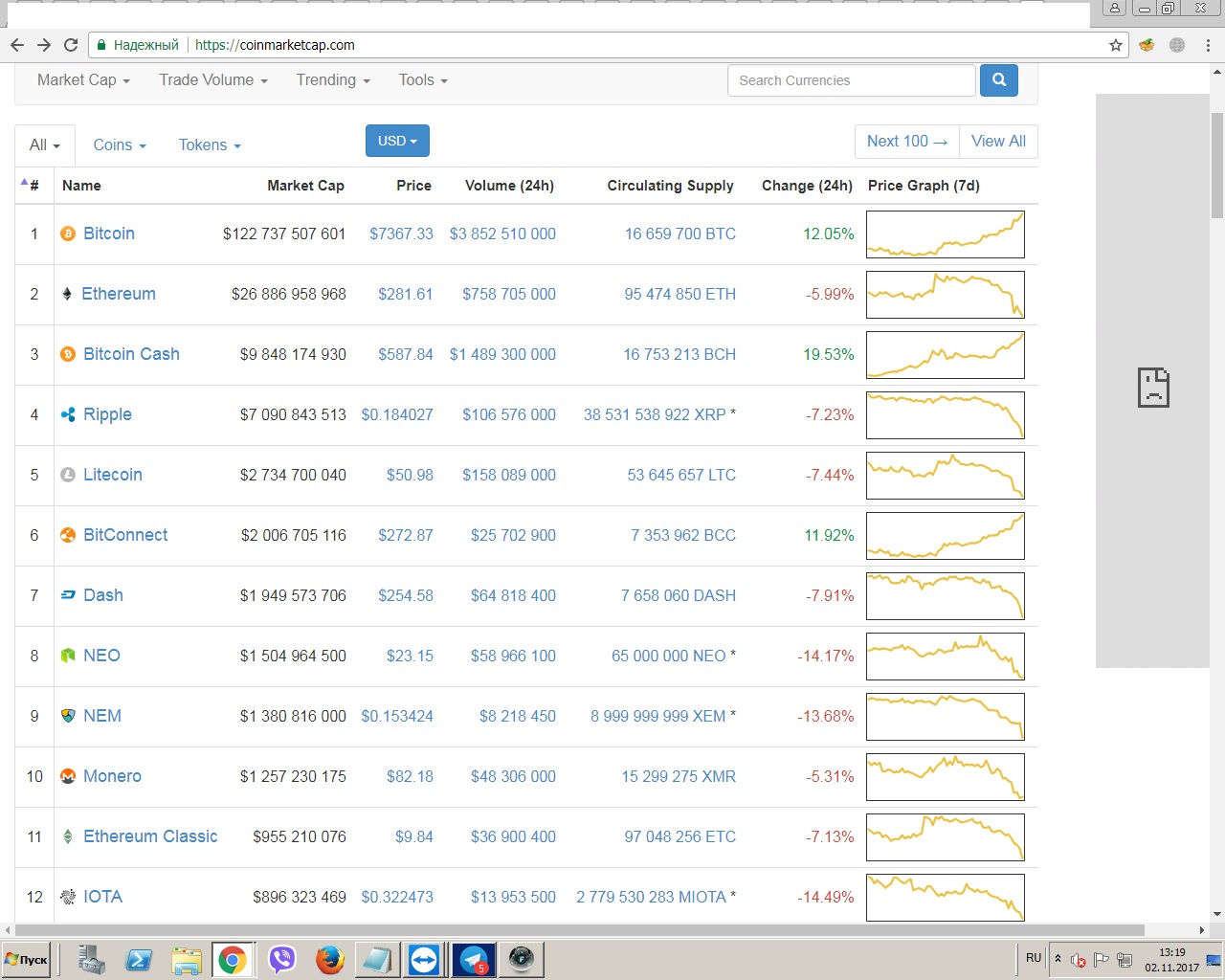The width and height of the screenshot is (1225, 980).
Task: Click IOTA change -14.49%
Action: click(825, 897)
